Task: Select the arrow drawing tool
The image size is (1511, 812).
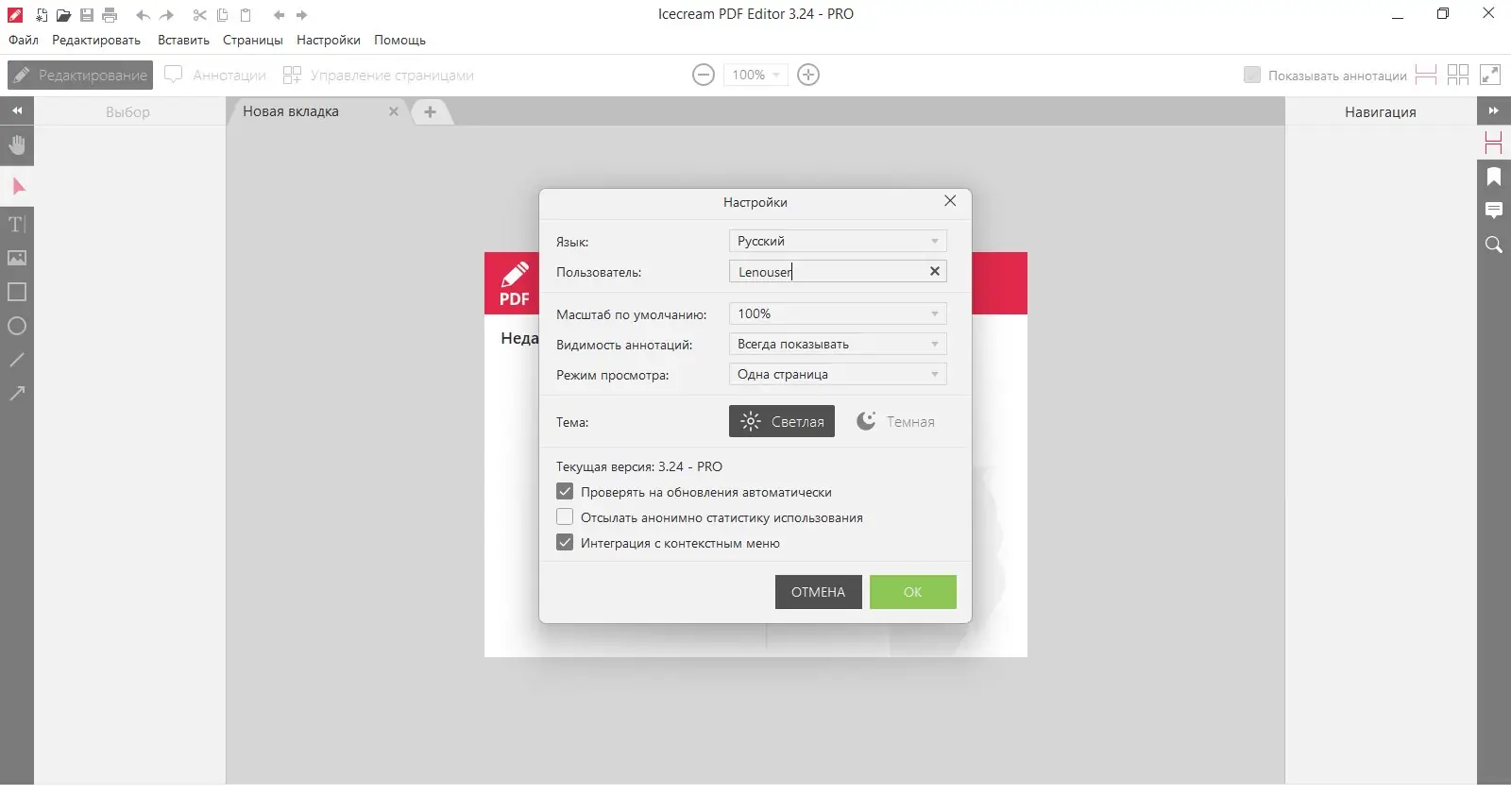Action: [x=17, y=394]
